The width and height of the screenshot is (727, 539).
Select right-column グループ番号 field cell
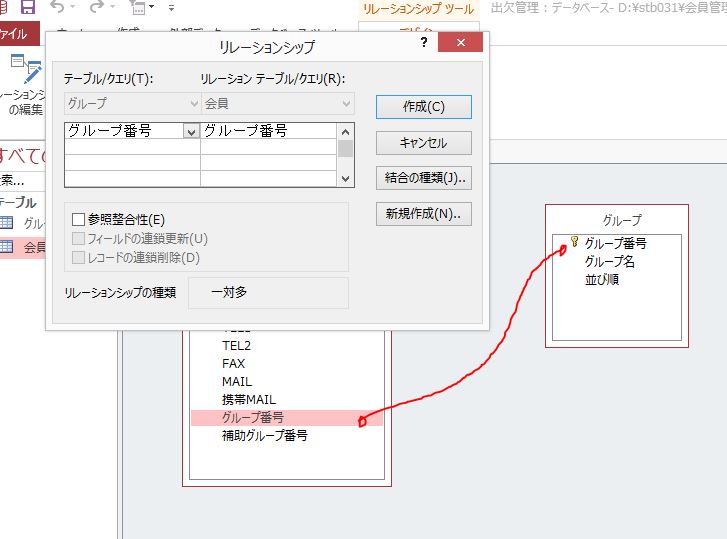click(268, 131)
